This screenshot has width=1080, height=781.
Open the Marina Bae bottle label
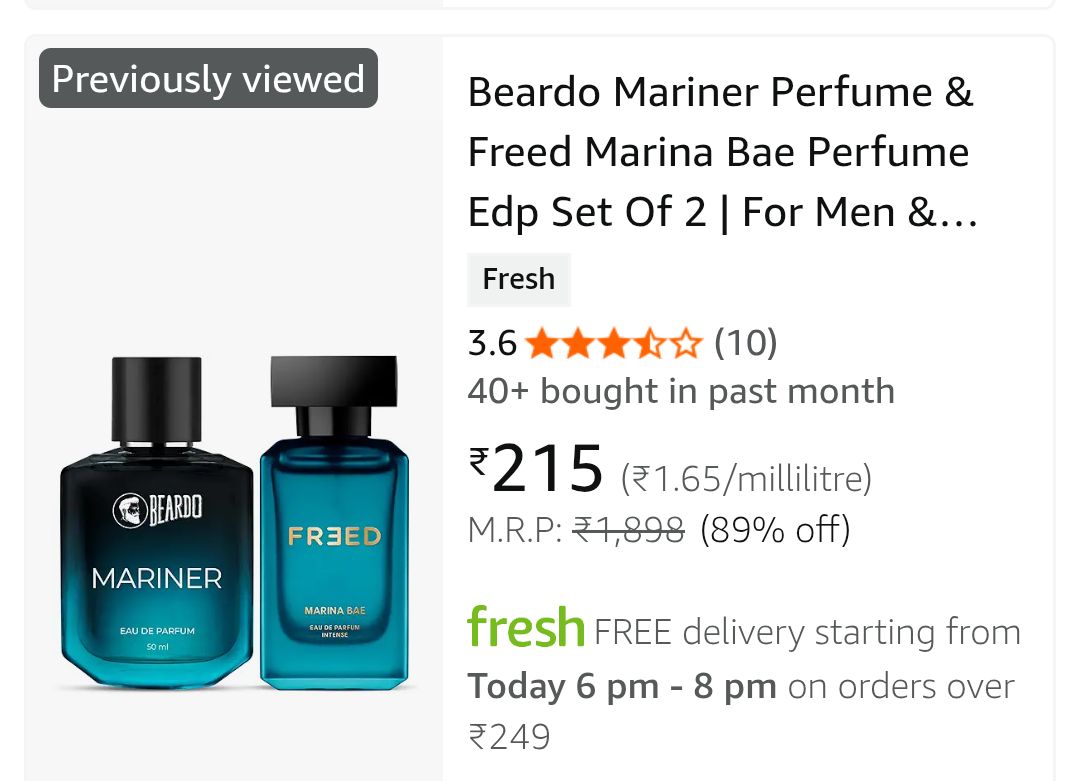(x=335, y=610)
